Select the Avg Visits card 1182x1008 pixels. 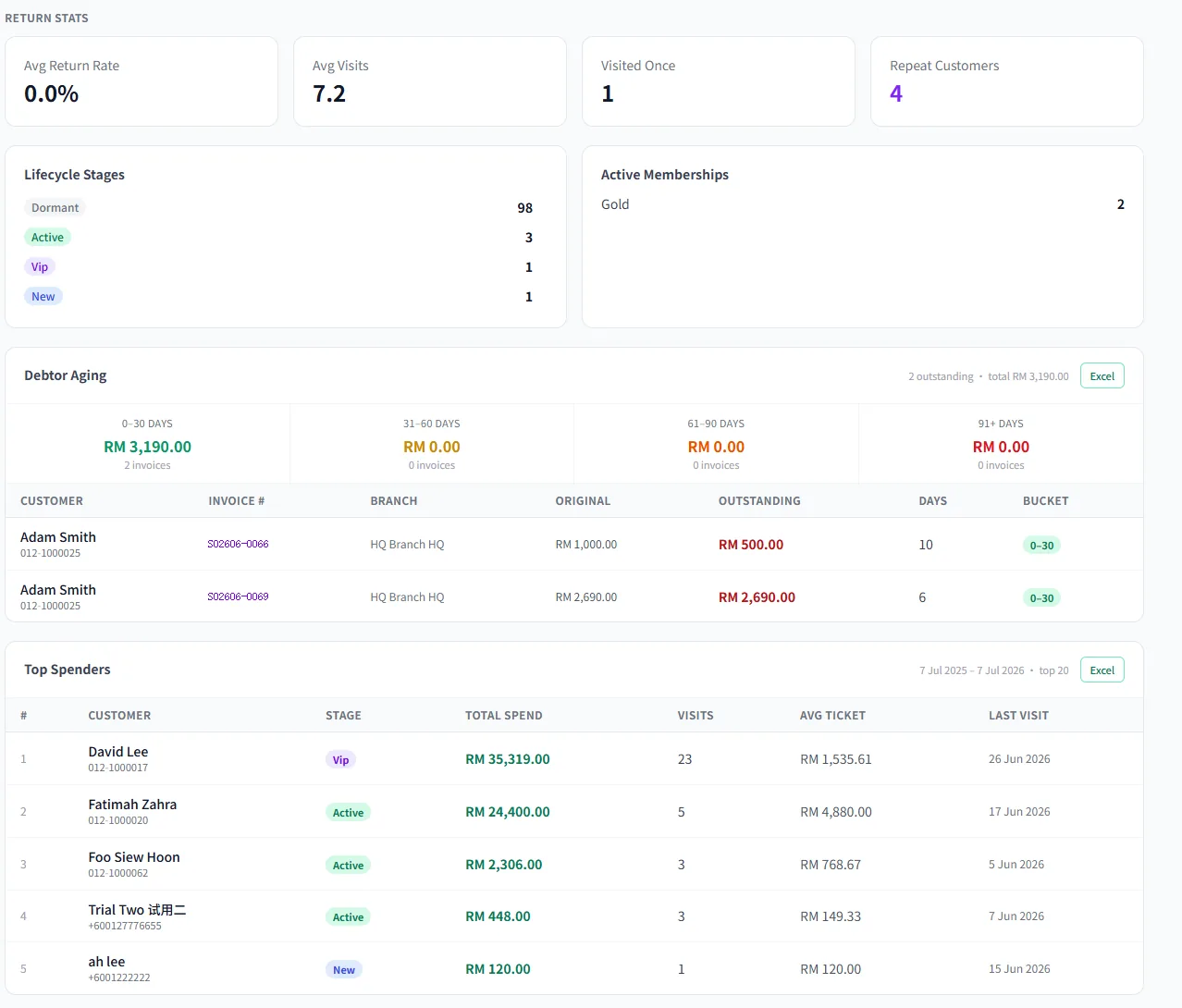tap(430, 81)
